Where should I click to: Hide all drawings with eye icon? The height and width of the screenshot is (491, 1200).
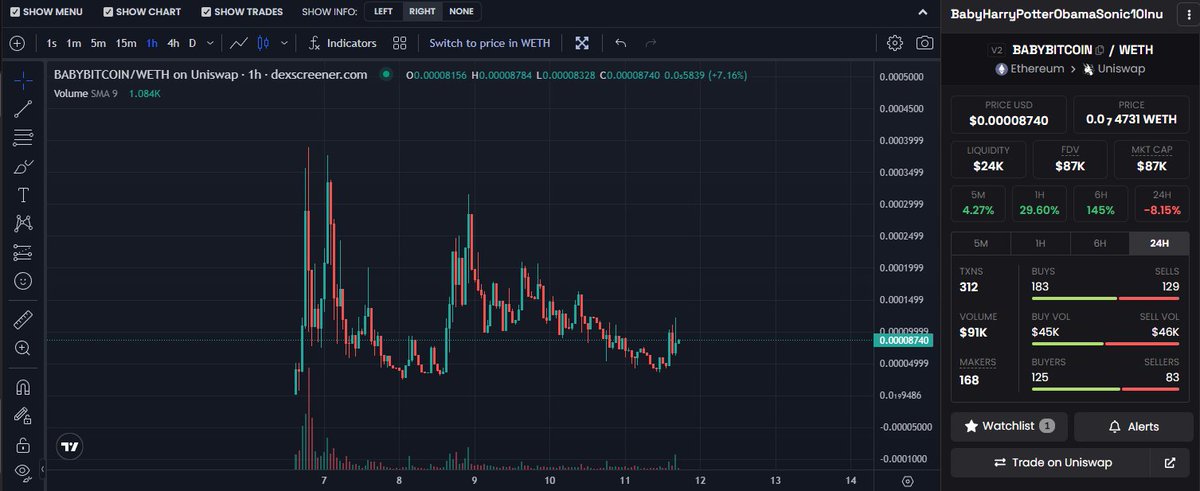pos(24,472)
